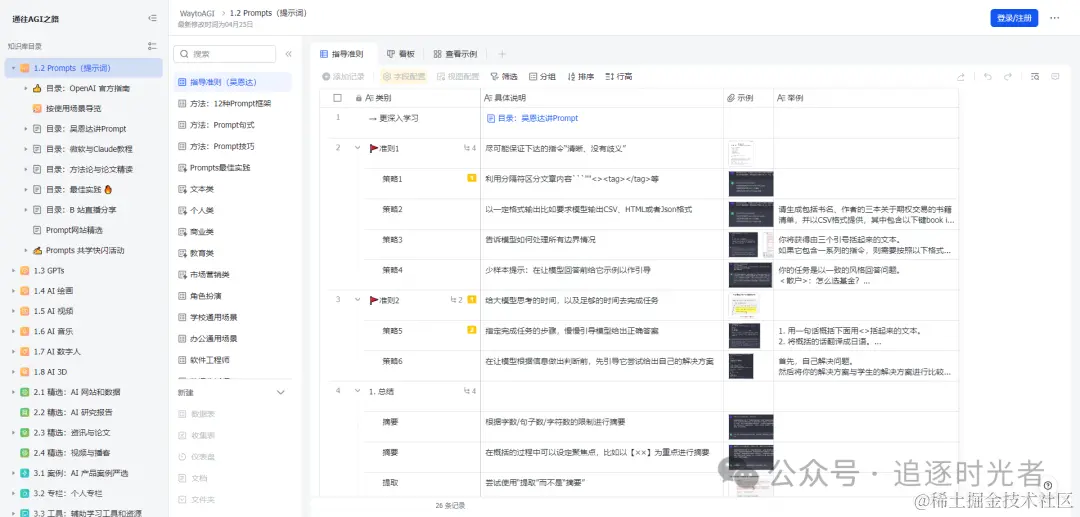Expand the 2.1 精选：AI 网站和数据 node
This screenshot has height=517, width=1080.
pos(13,392)
